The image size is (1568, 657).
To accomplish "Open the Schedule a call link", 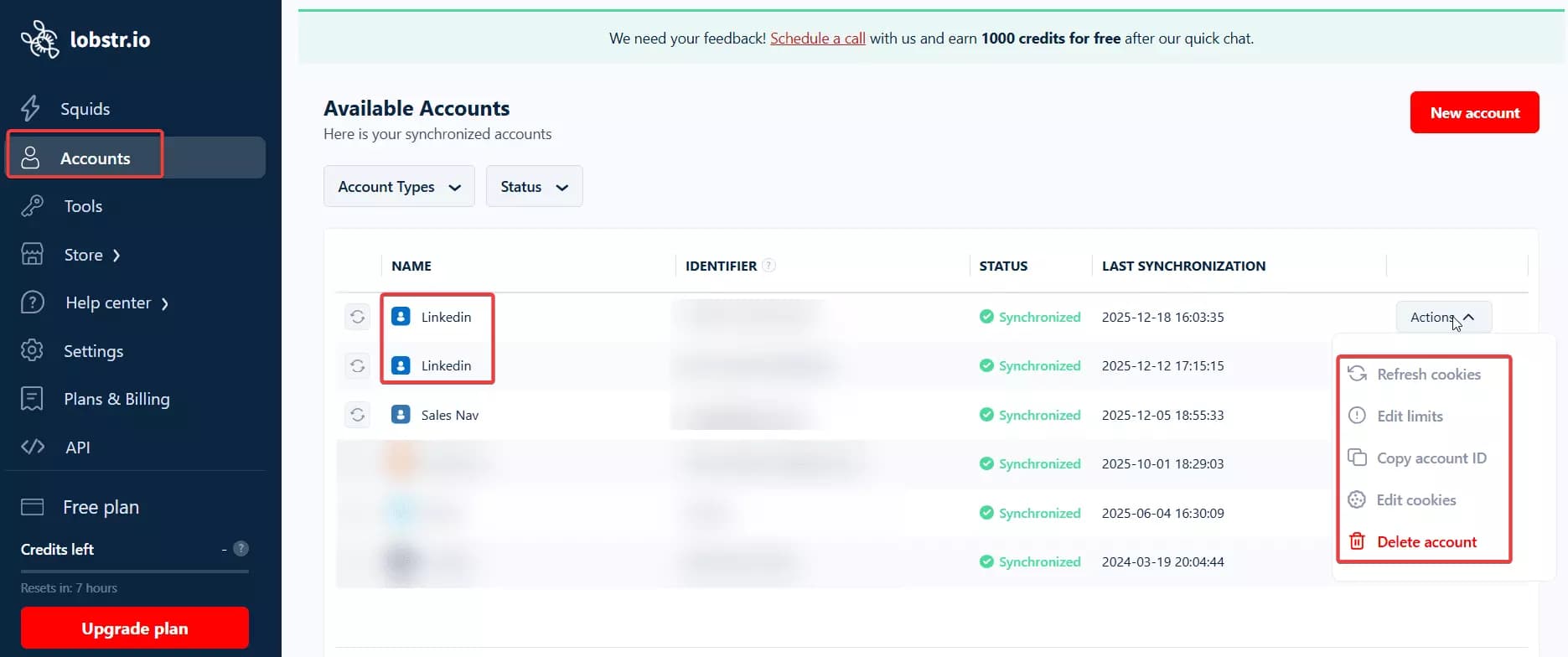I will pyautogui.click(x=817, y=38).
